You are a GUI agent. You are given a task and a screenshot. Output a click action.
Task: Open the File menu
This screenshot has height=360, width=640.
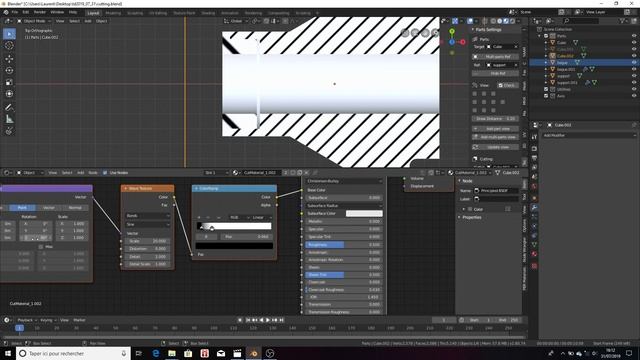coord(15,12)
